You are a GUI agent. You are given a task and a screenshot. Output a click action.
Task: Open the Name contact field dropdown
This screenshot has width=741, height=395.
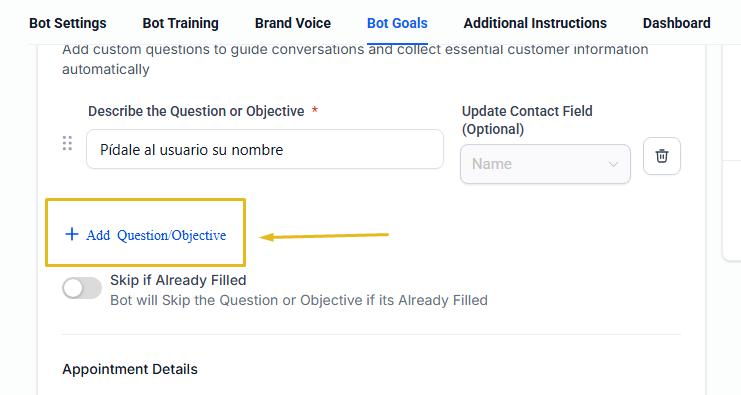(x=545, y=164)
